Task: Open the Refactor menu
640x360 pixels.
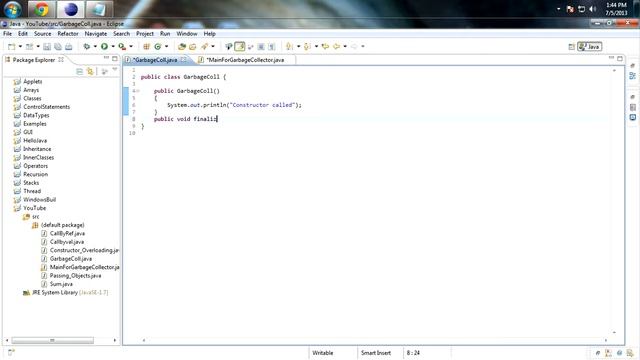Action: coord(68,34)
